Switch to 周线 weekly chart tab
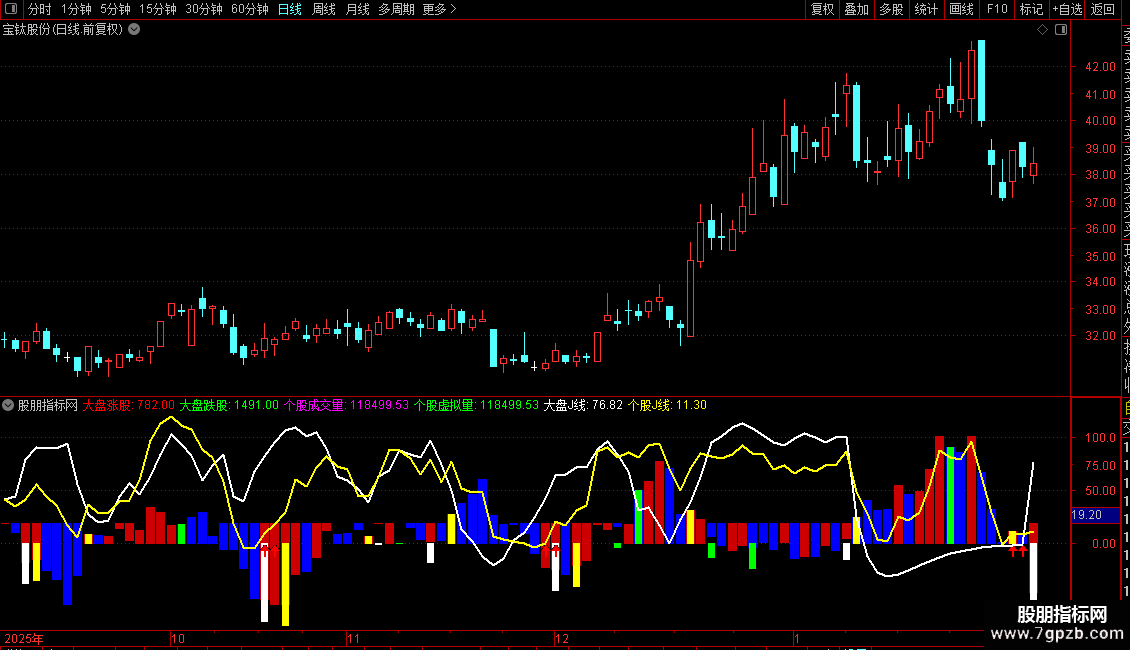Viewport: 1130px width, 650px height. [x=324, y=9]
